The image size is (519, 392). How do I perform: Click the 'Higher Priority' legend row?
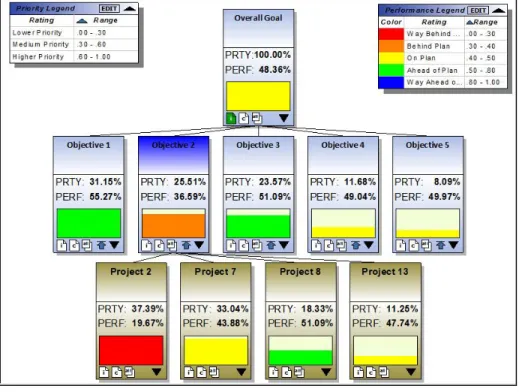pyautogui.click(x=74, y=57)
